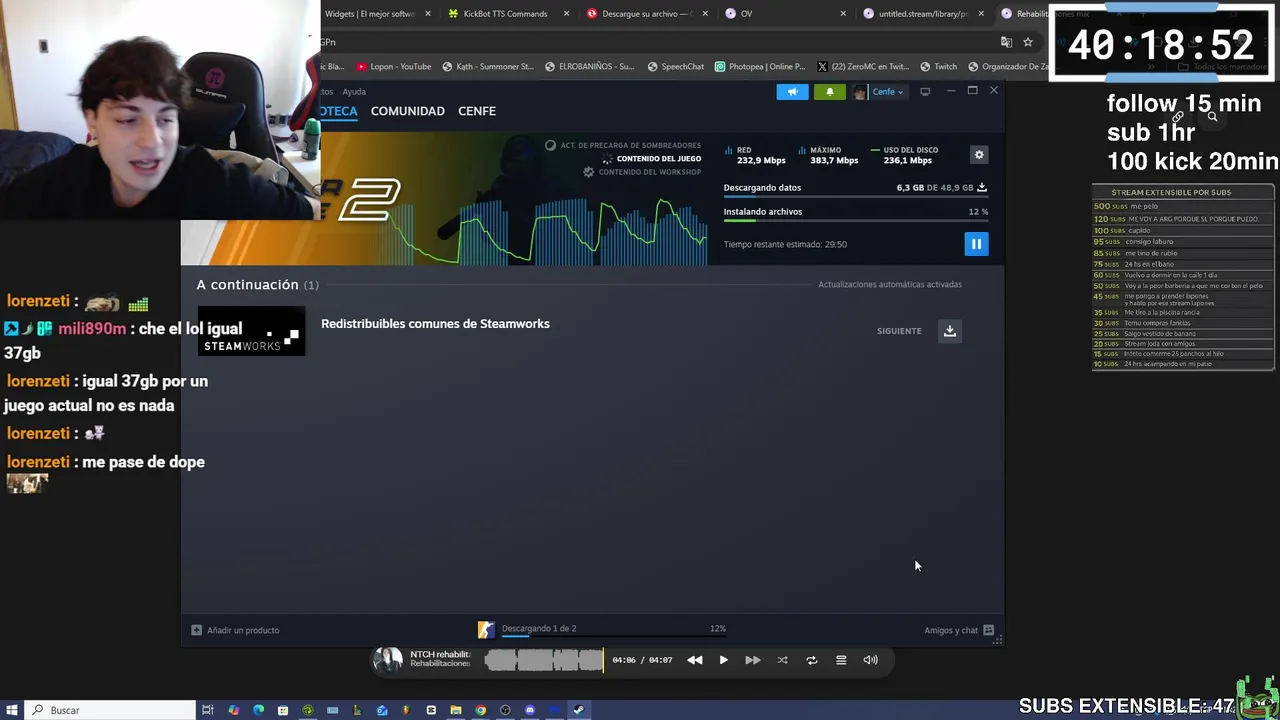Click the Cenfe profile avatar in Steam
Image resolution: width=1280 pixels, height=720 pixels.
click(x=859, y=92)
